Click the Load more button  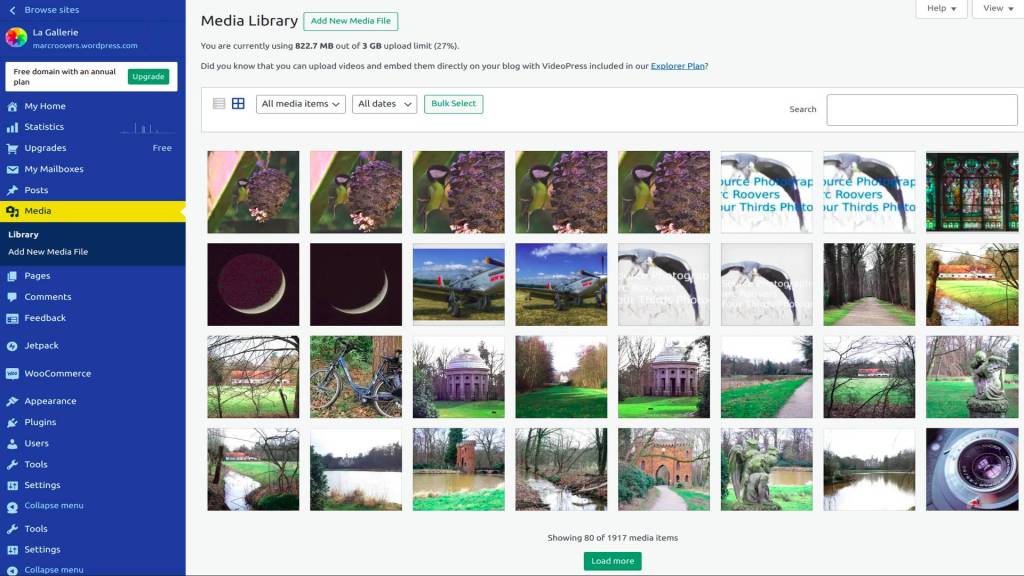[613, 561]
